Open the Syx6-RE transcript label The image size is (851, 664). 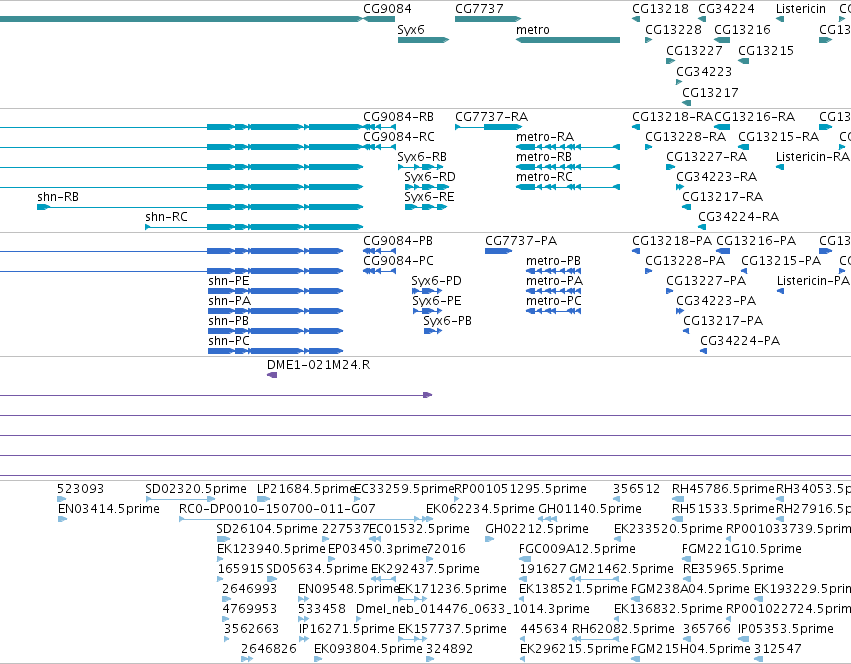point(429,197)
